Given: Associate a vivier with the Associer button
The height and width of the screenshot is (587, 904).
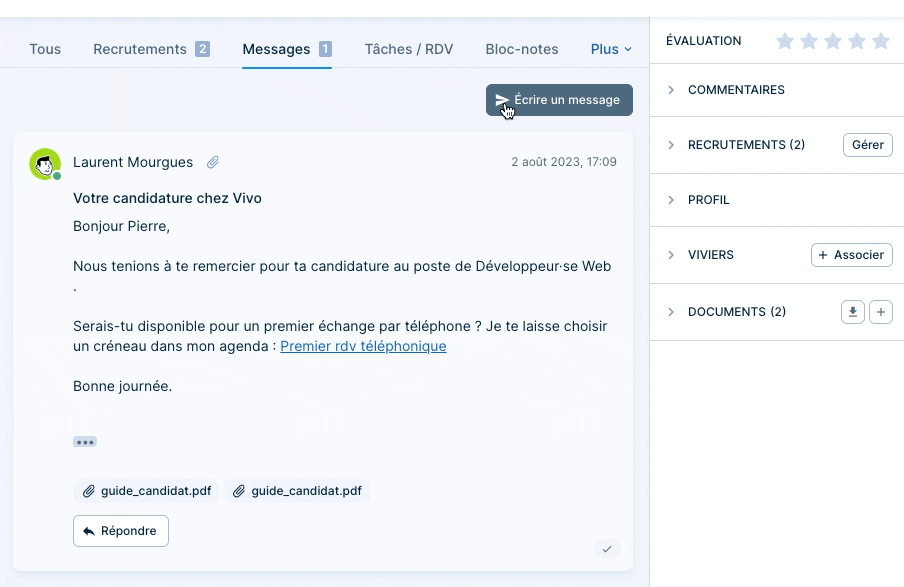Looking at the screenshot, I should coord(851,254).
